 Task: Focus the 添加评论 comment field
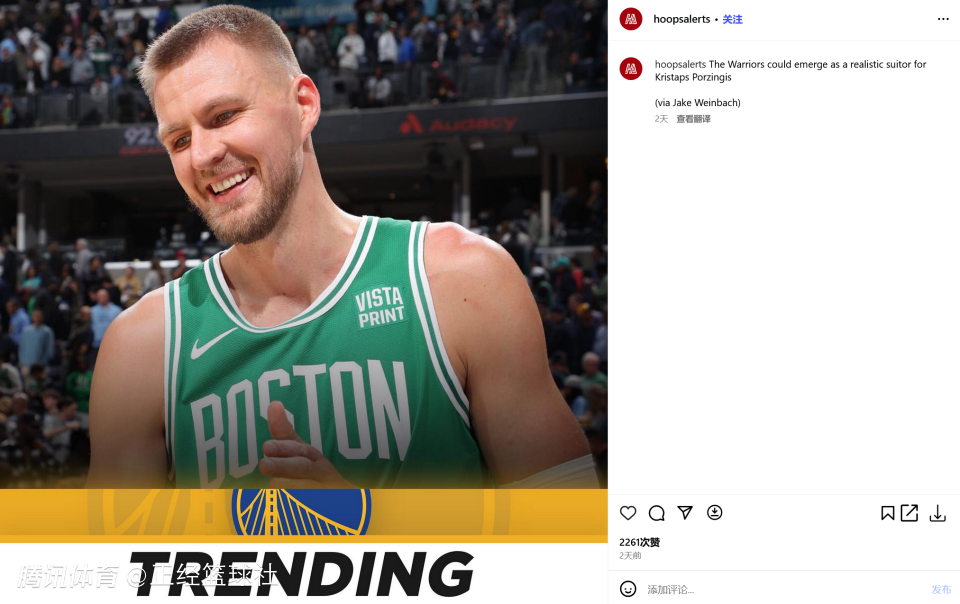784,589
